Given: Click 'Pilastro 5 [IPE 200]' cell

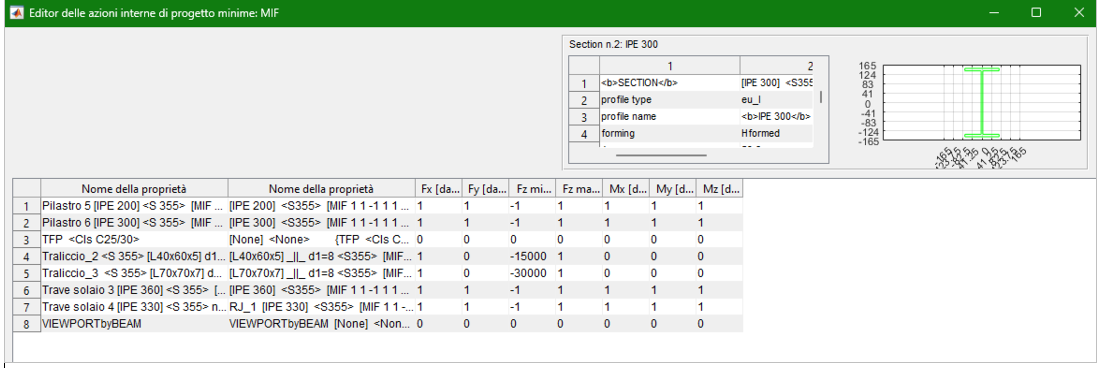Looking at the screenshot, I should tap(134, 207).
